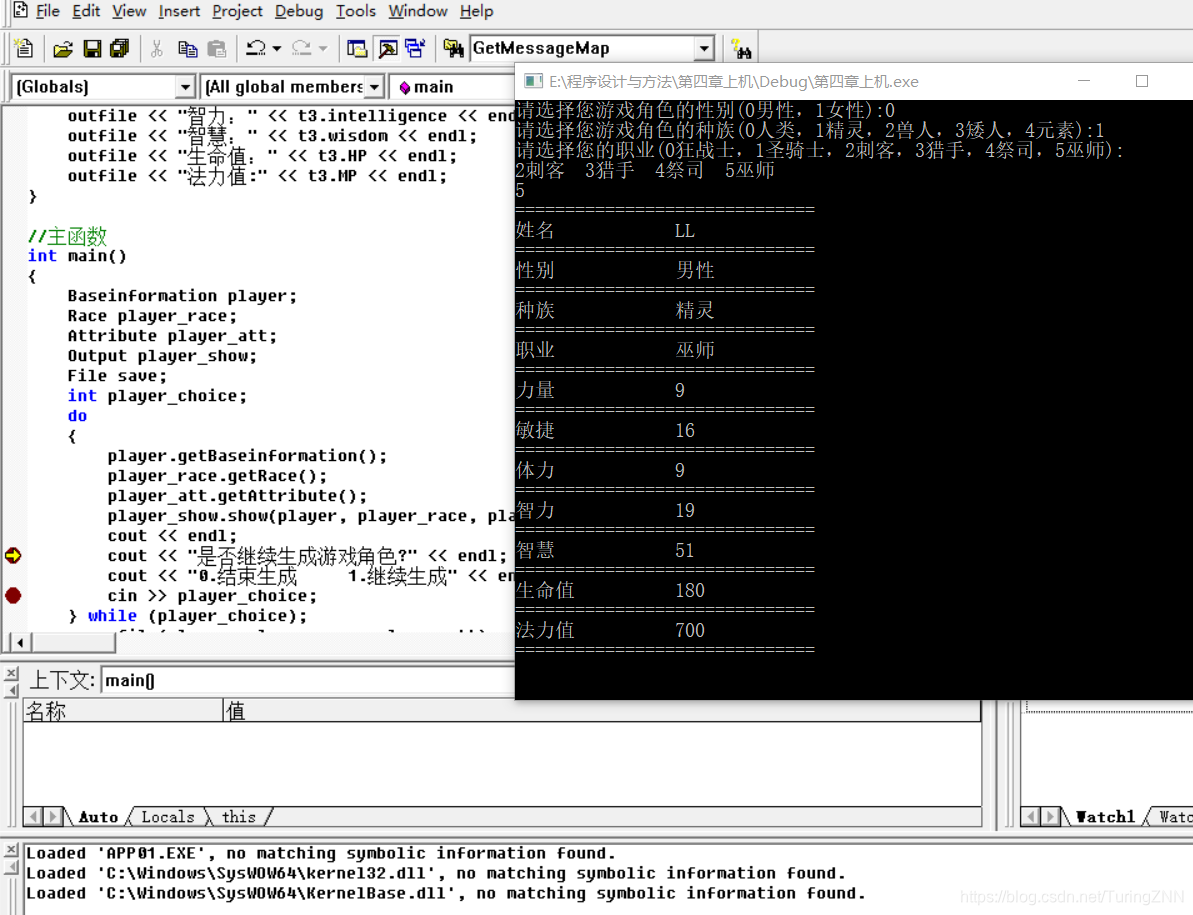Viewport: 1193px width, 915px height.
Task: Toggle the Workspace window icon
Action: click(357, 49)
